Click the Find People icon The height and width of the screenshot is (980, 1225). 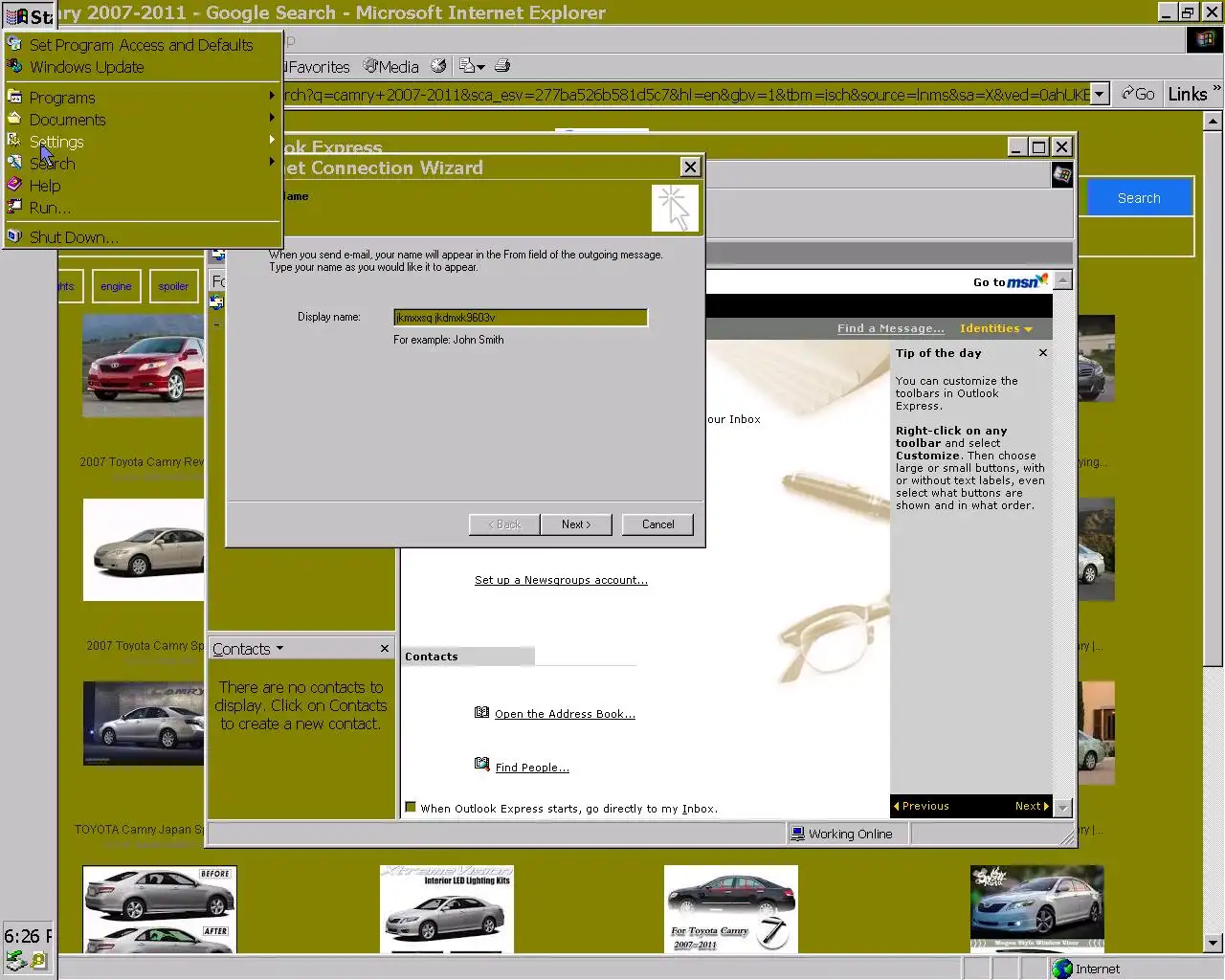(x=482, y=764)
